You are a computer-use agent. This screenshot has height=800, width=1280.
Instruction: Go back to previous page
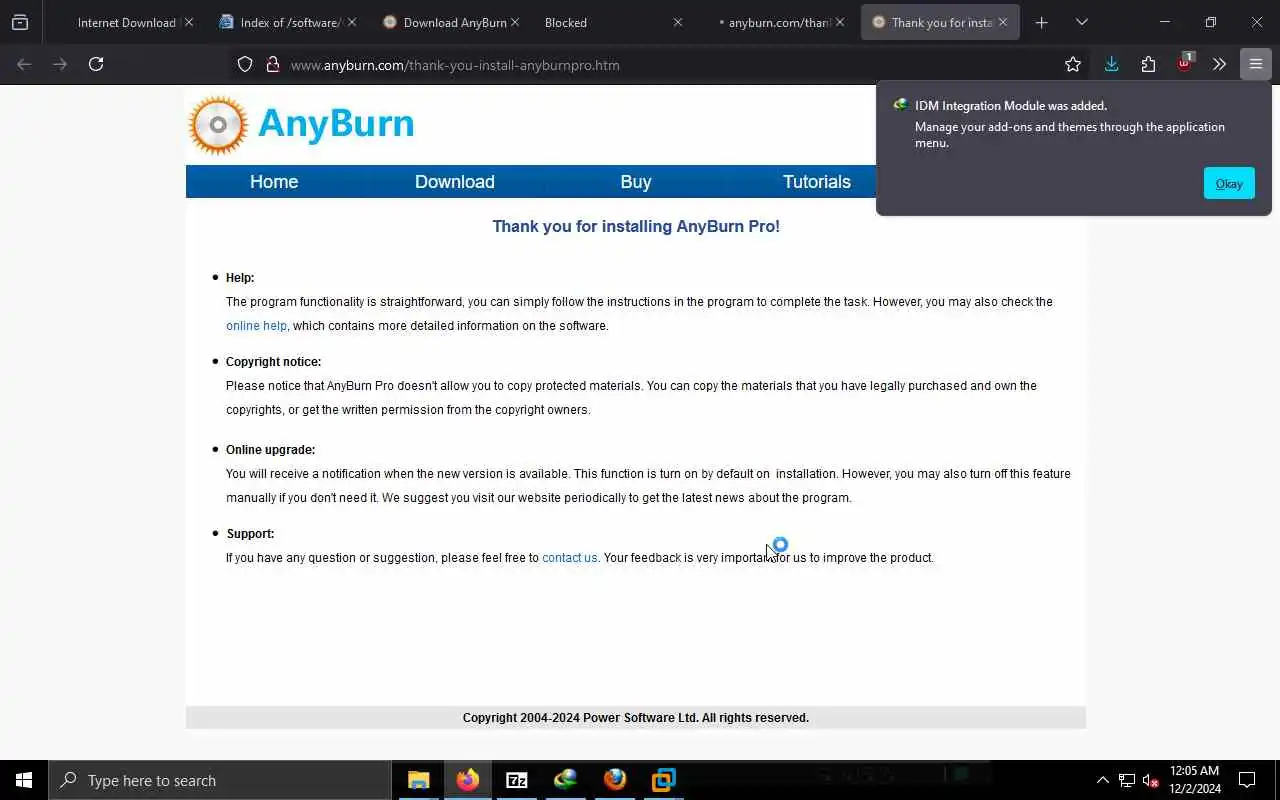pyautogui.click(x=24, y=64)
